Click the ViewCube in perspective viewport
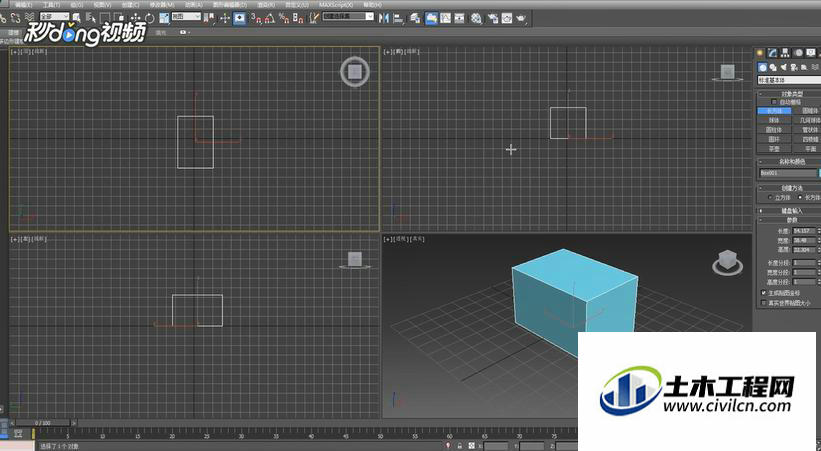Screen dimensions: 821x451 coord(727,260)
